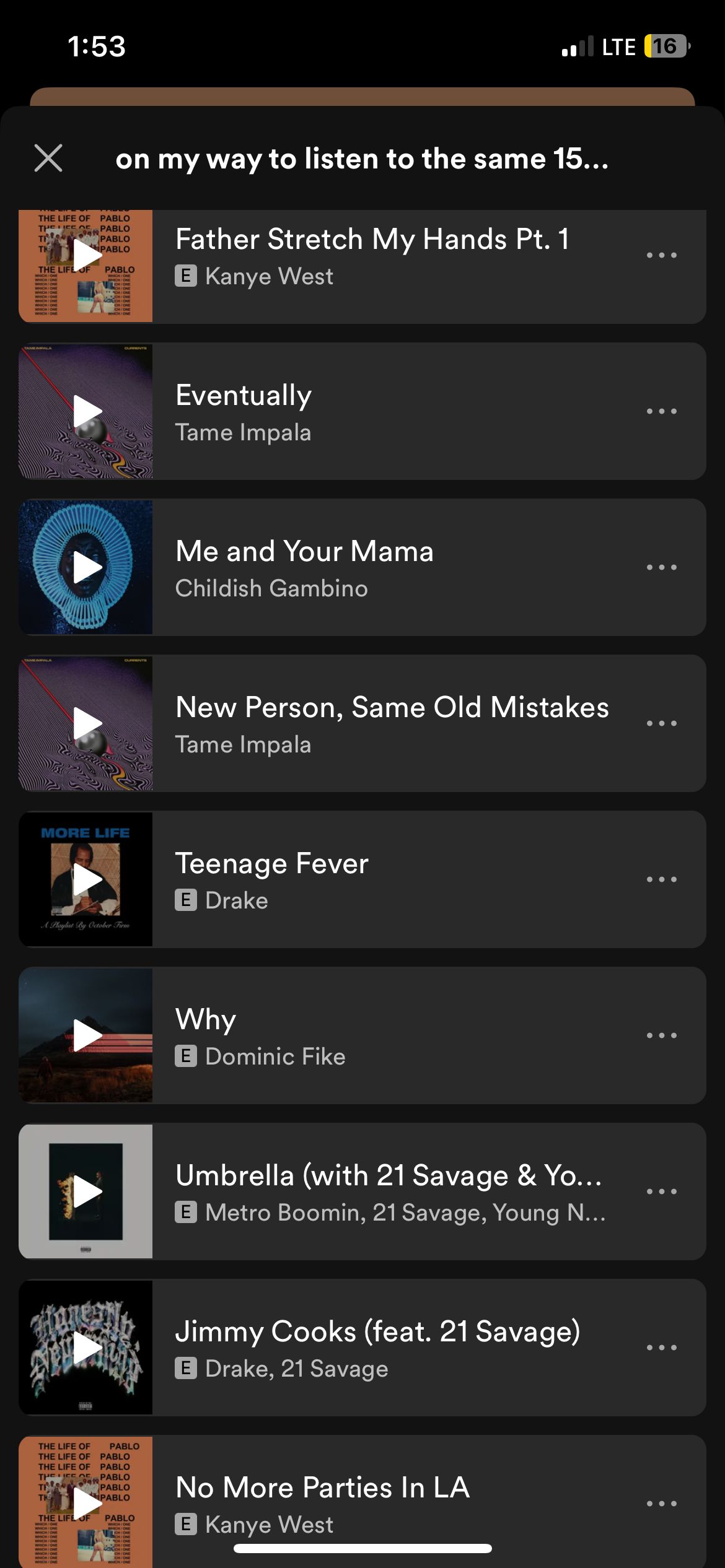The width and height of the screenshot is (725, 1568).
Task: Tap the Childish Gambino artist name
Action: (x=271, y=588)
